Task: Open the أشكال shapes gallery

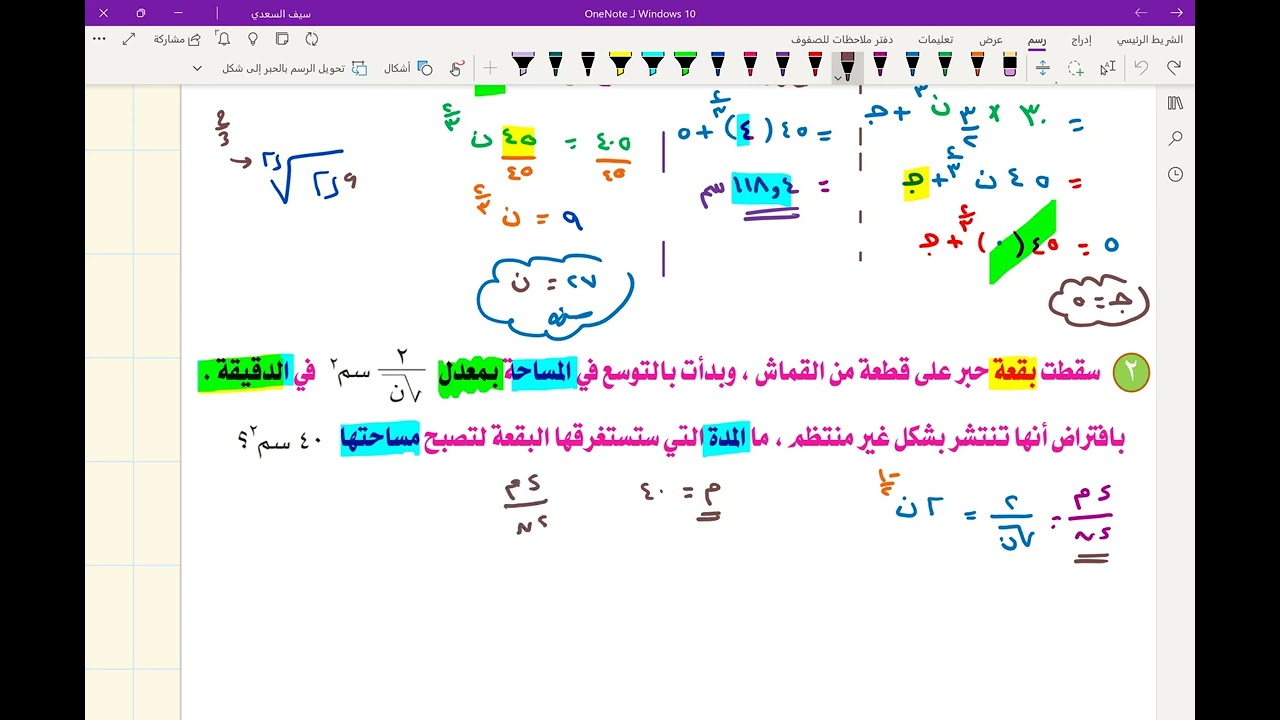Action: [406, 68]
